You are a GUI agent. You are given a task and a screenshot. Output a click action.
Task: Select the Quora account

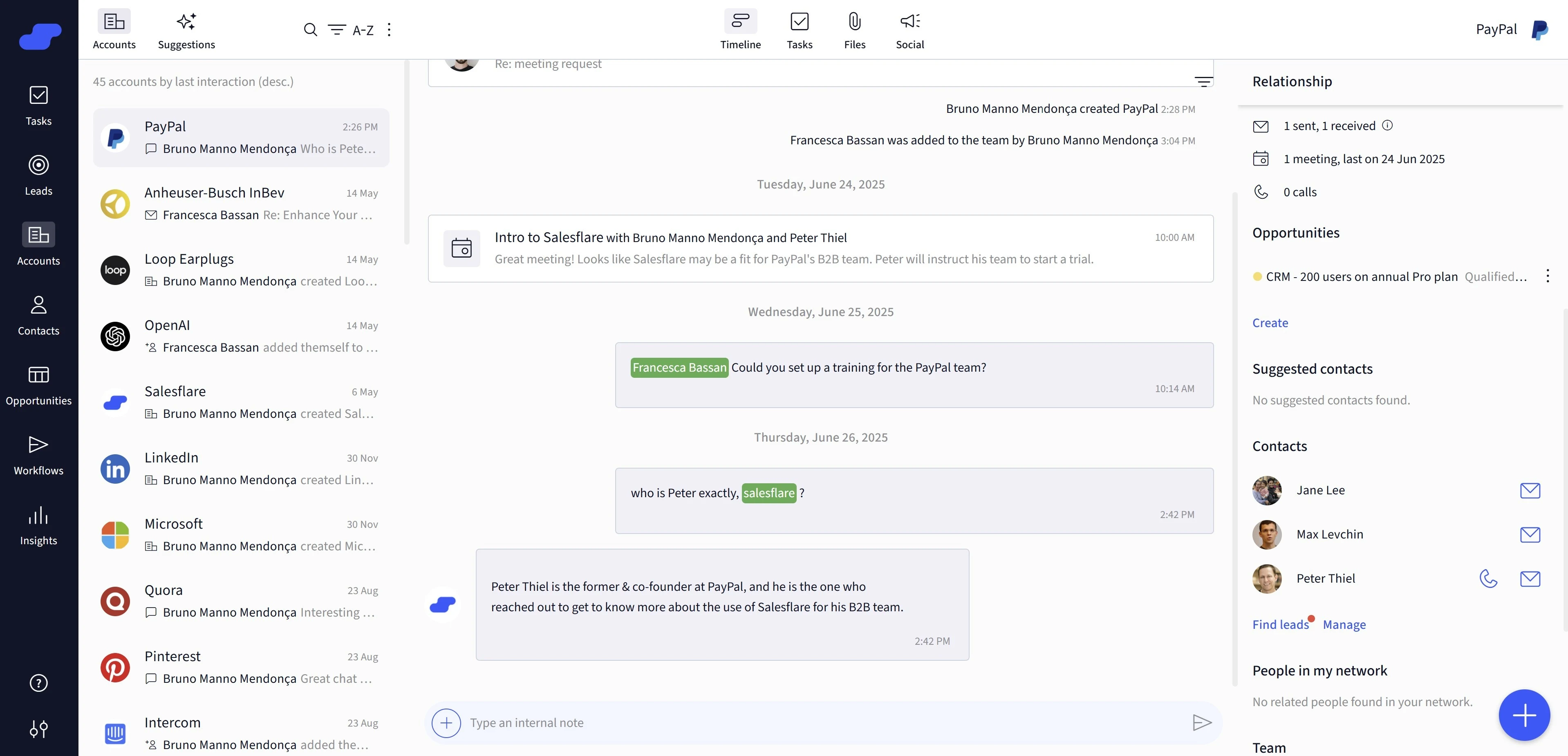[241, 602]
